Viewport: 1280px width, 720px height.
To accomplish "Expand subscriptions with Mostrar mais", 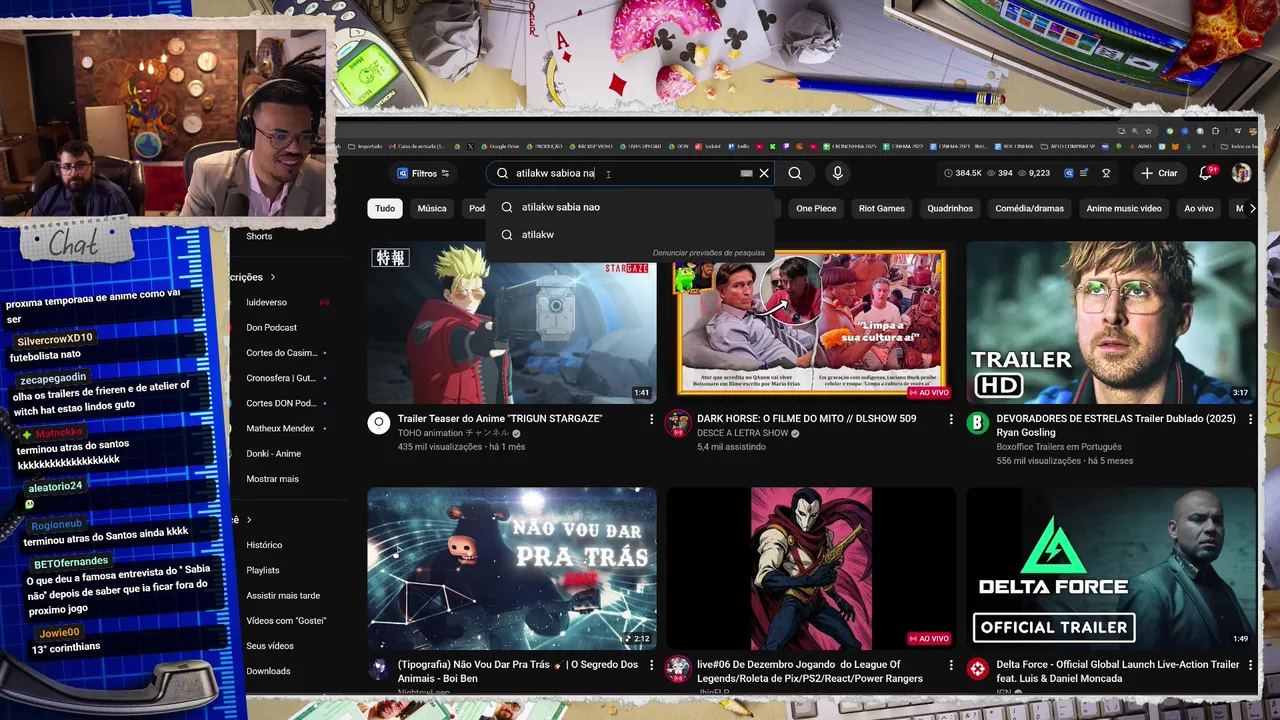I will pyautogui.click(x=272, y=479).
